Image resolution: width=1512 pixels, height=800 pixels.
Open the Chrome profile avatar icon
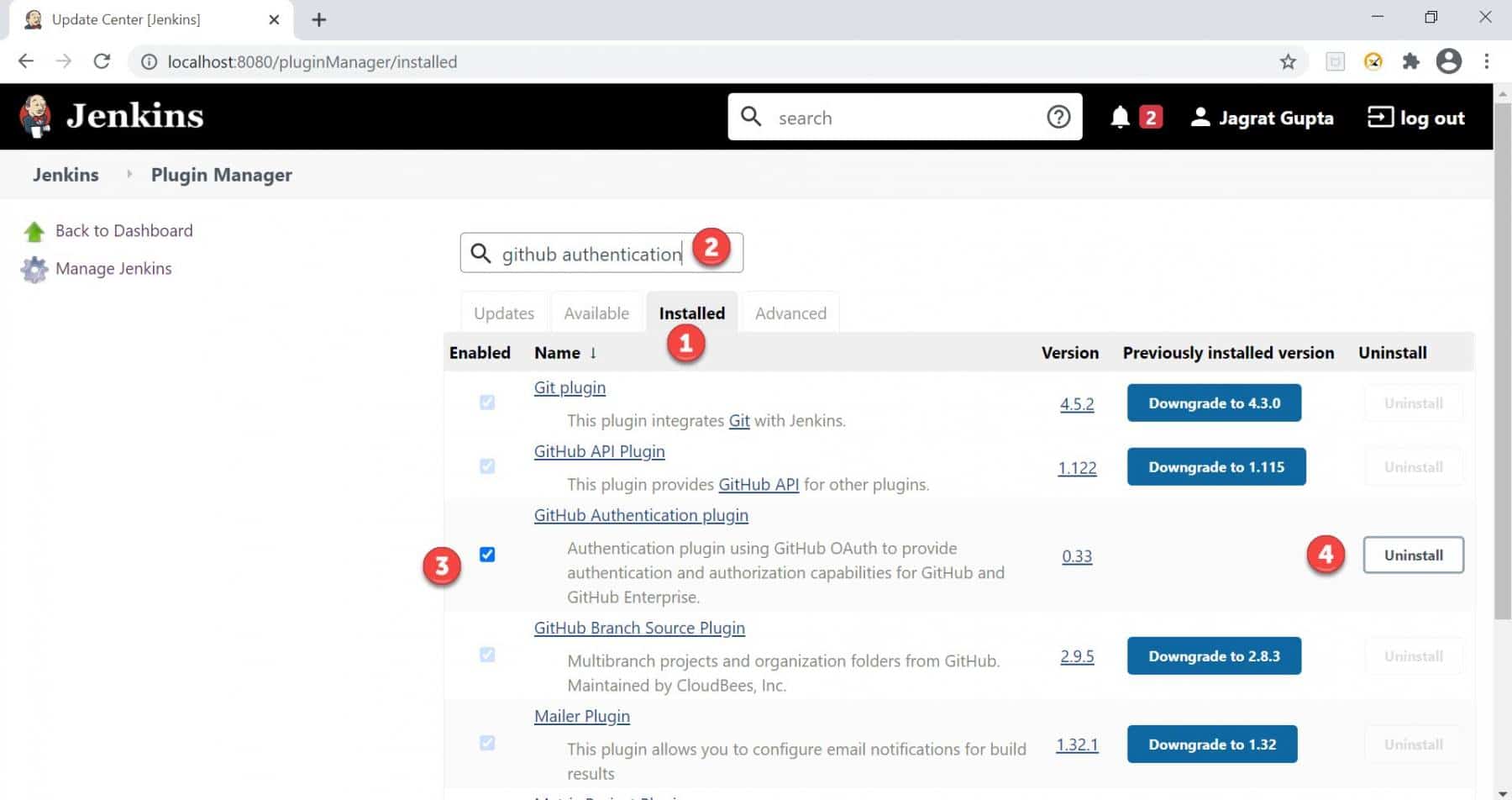1449,61
